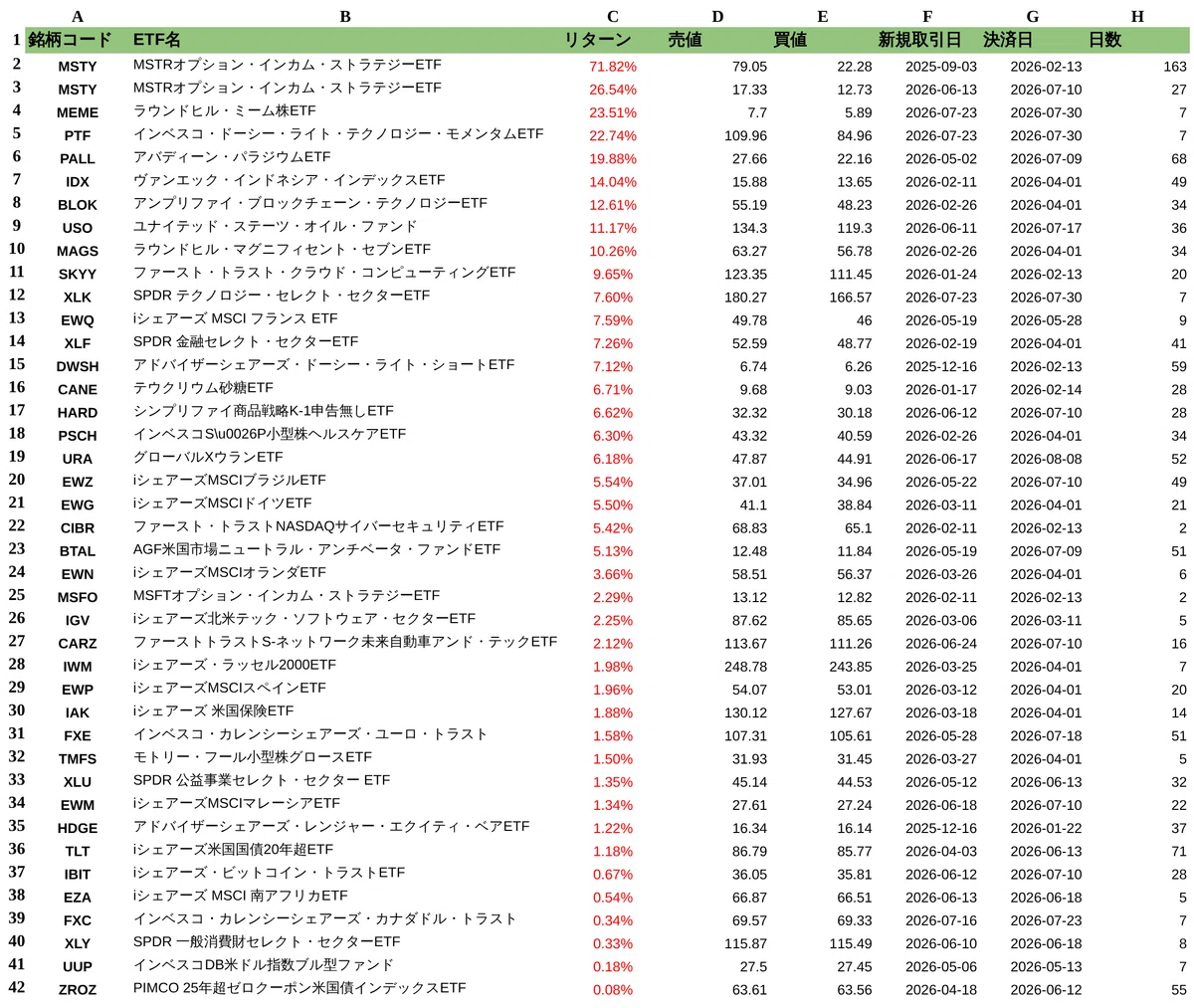
Task: Select column A header
Action: 78,16
